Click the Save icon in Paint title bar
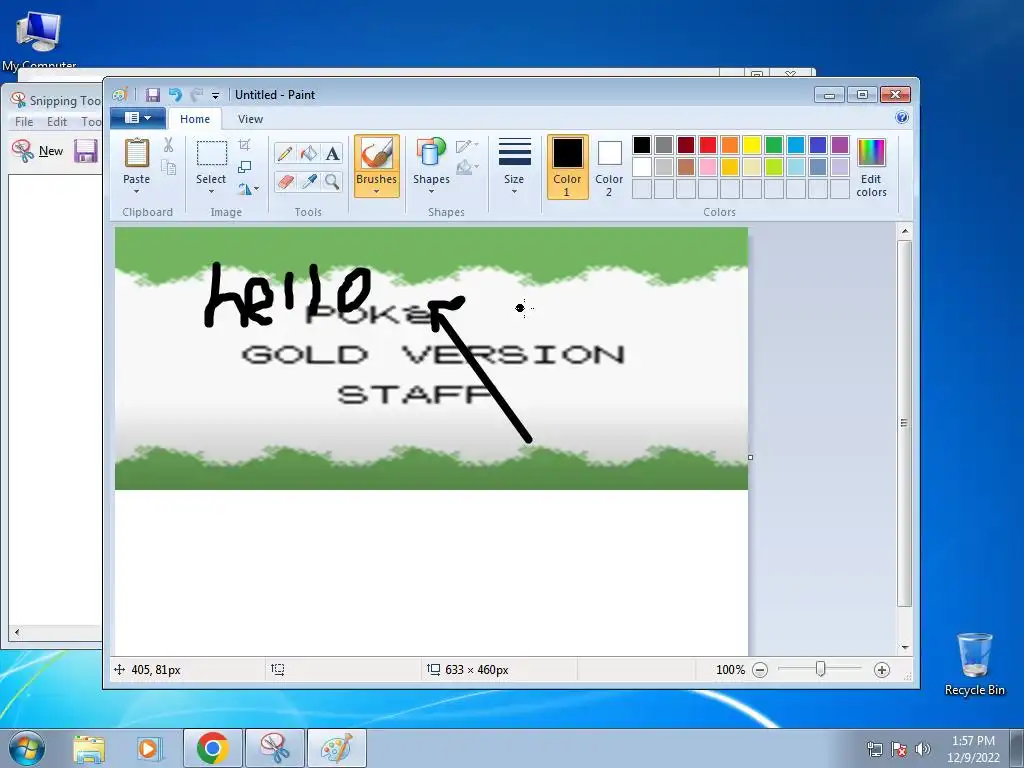The height and width of the screenshot is (768, 1024). (x=153, y=95)
